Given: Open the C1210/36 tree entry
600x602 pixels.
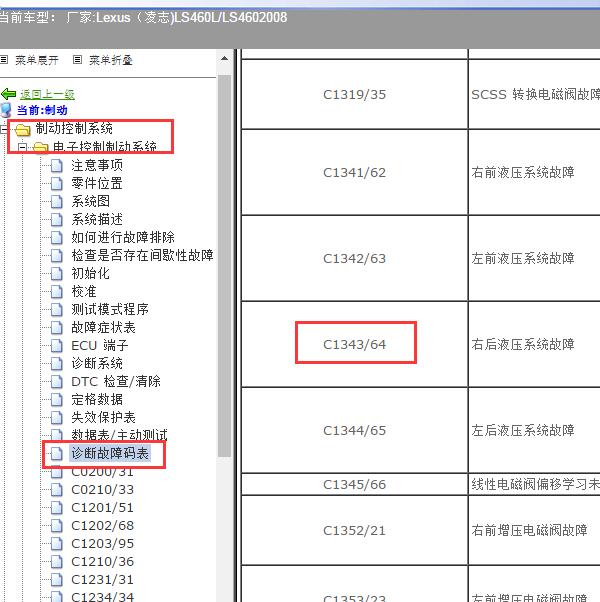Looking at the screenshot, I should 102,562.
